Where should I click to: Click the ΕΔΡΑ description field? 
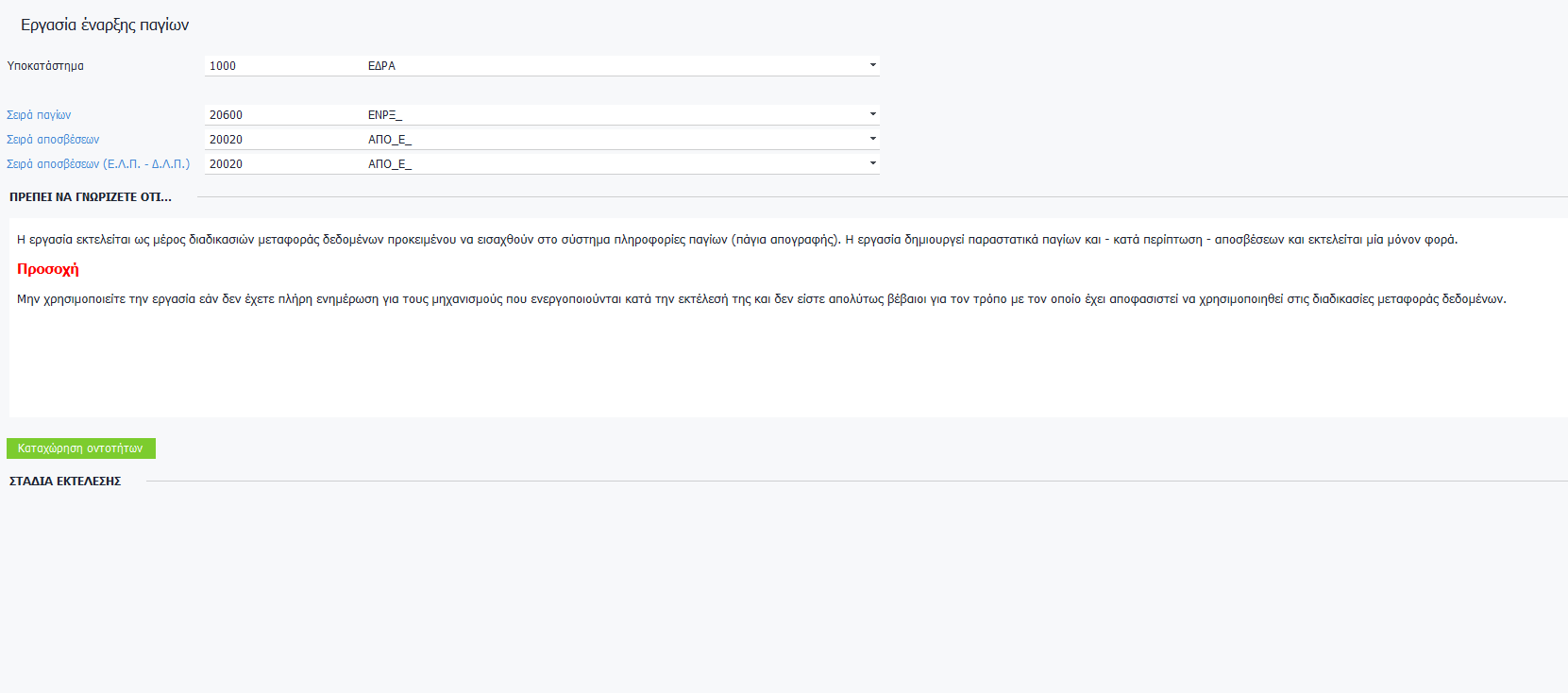pos(614,66)
